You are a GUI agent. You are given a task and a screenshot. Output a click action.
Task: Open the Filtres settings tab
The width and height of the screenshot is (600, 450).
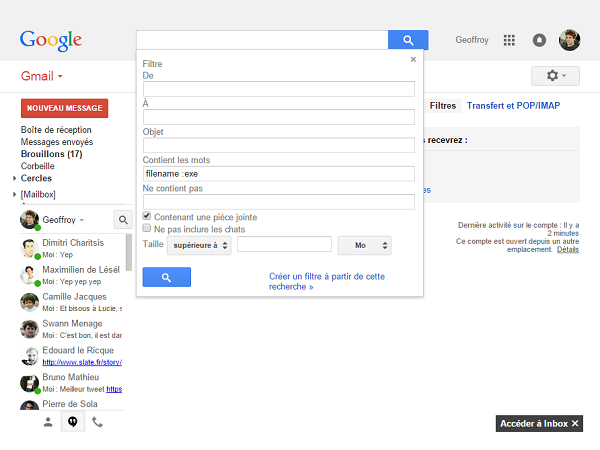[442, 106]
